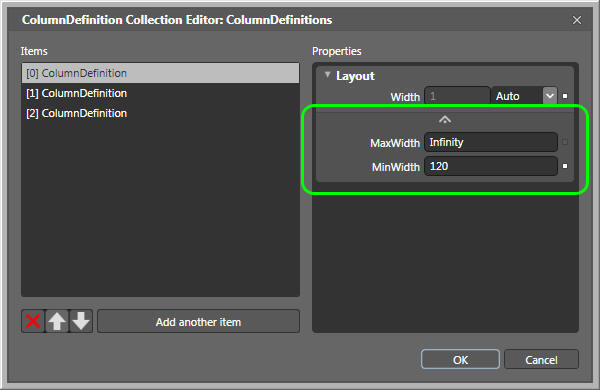Screen dimensions: 600x390
Task: Select [2] ColumnDefinition in Items list
Action: (x=160, y=113)
